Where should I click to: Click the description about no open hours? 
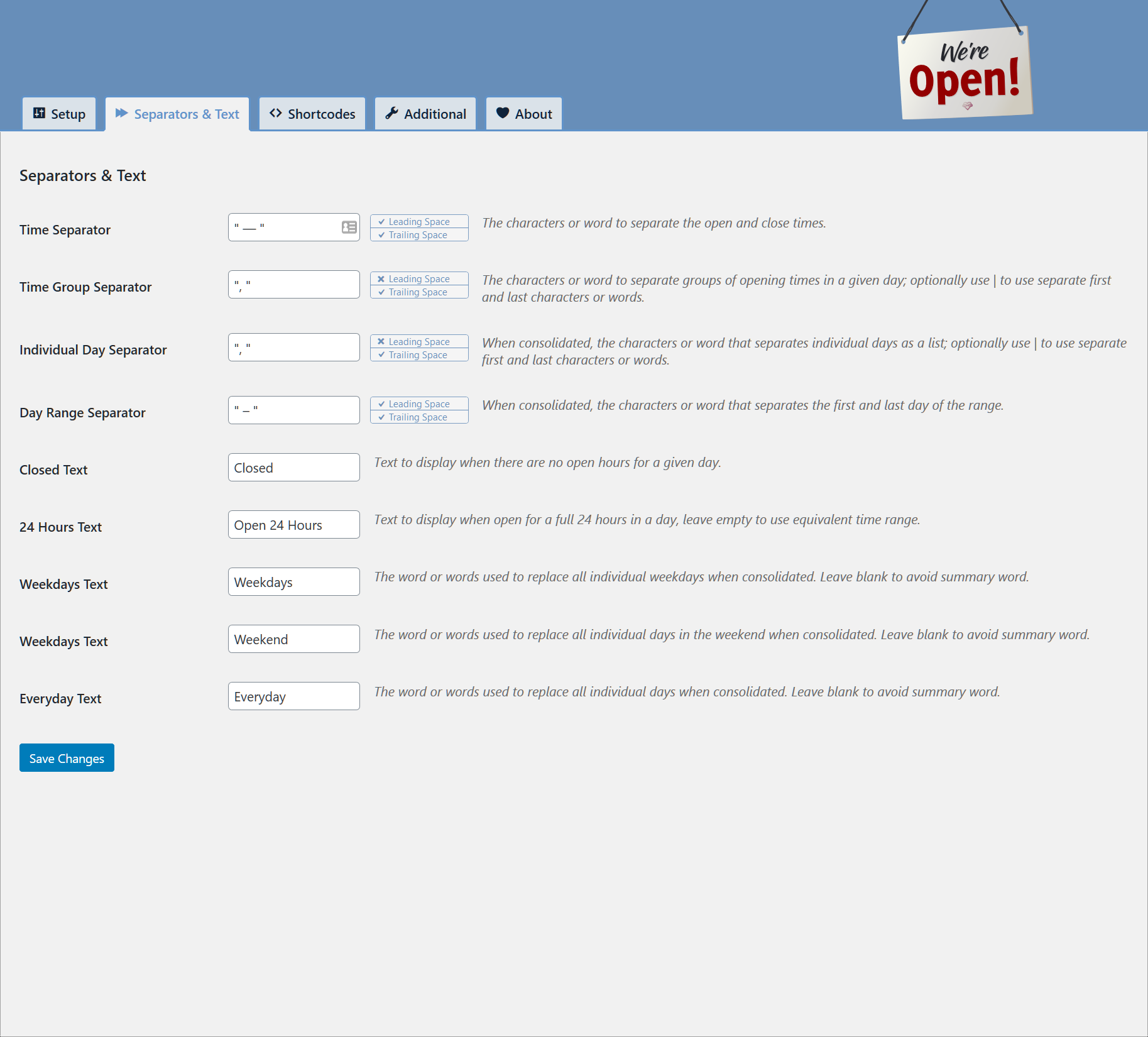click(x=547, y=463)
